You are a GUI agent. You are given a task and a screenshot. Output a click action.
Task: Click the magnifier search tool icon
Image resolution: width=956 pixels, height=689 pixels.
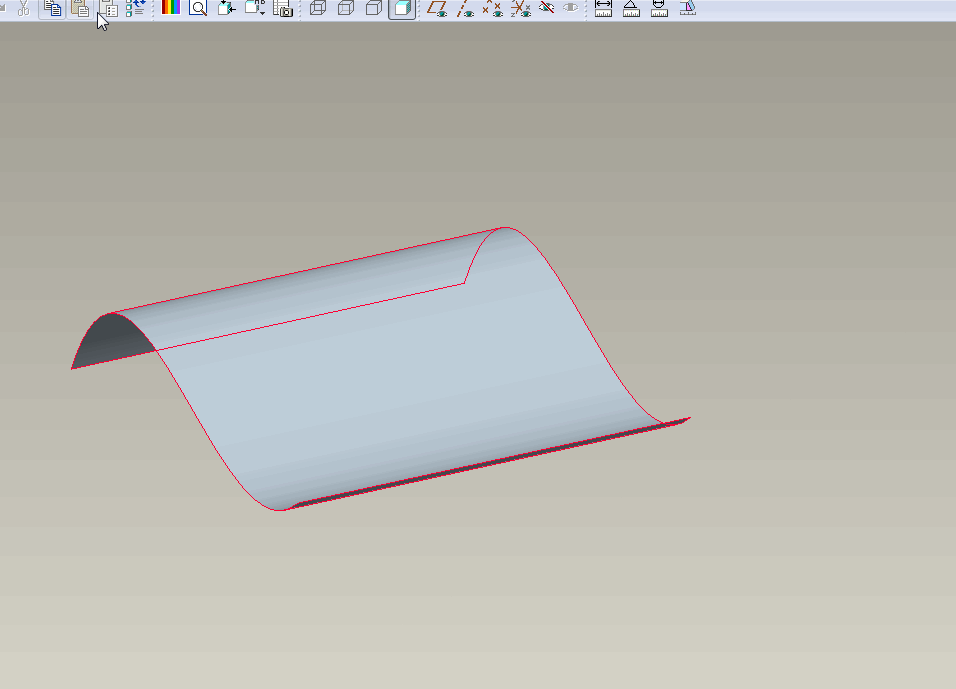[198, 8]
